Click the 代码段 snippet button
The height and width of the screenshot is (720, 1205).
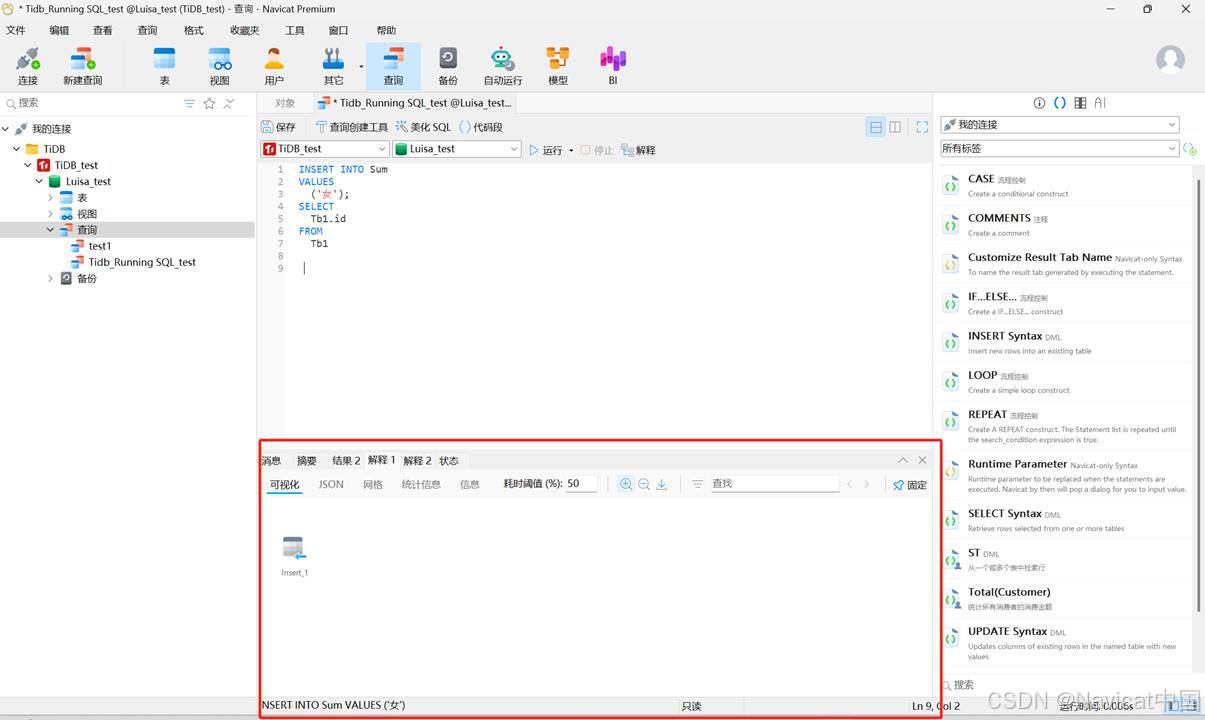[480, 127]
